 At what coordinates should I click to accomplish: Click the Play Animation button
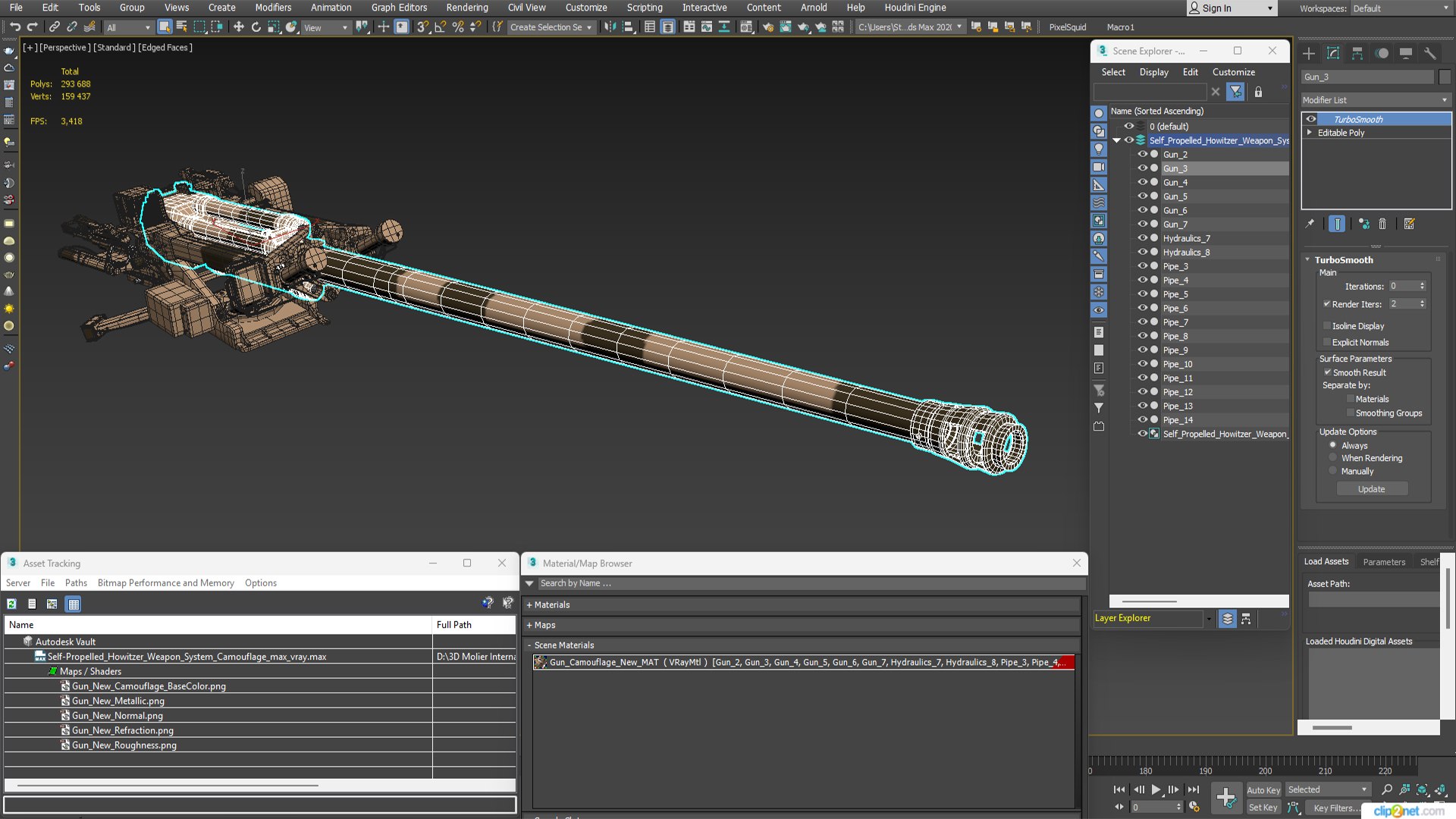tap(1156, 789)
